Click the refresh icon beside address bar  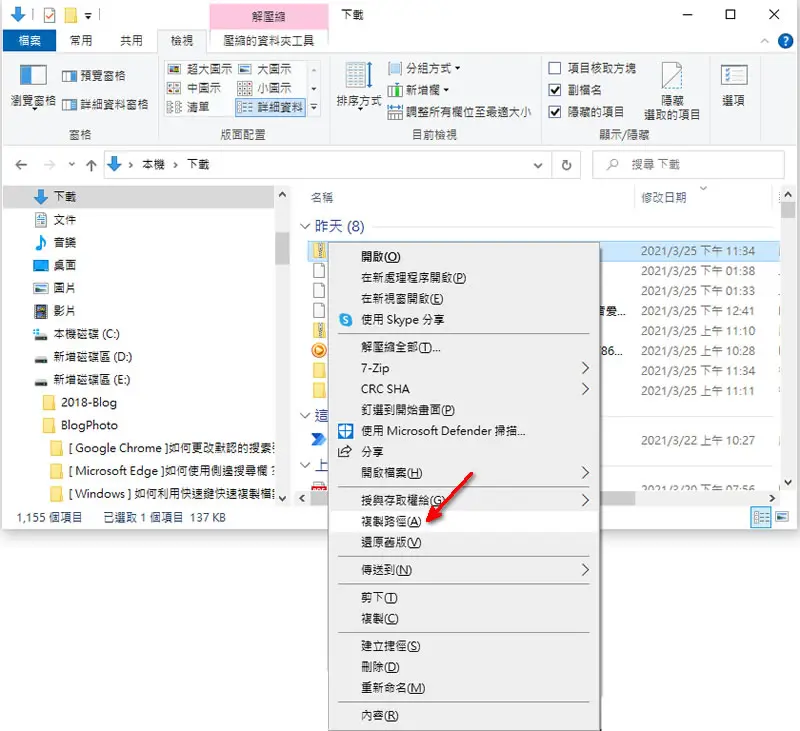[x=566, y=165]
